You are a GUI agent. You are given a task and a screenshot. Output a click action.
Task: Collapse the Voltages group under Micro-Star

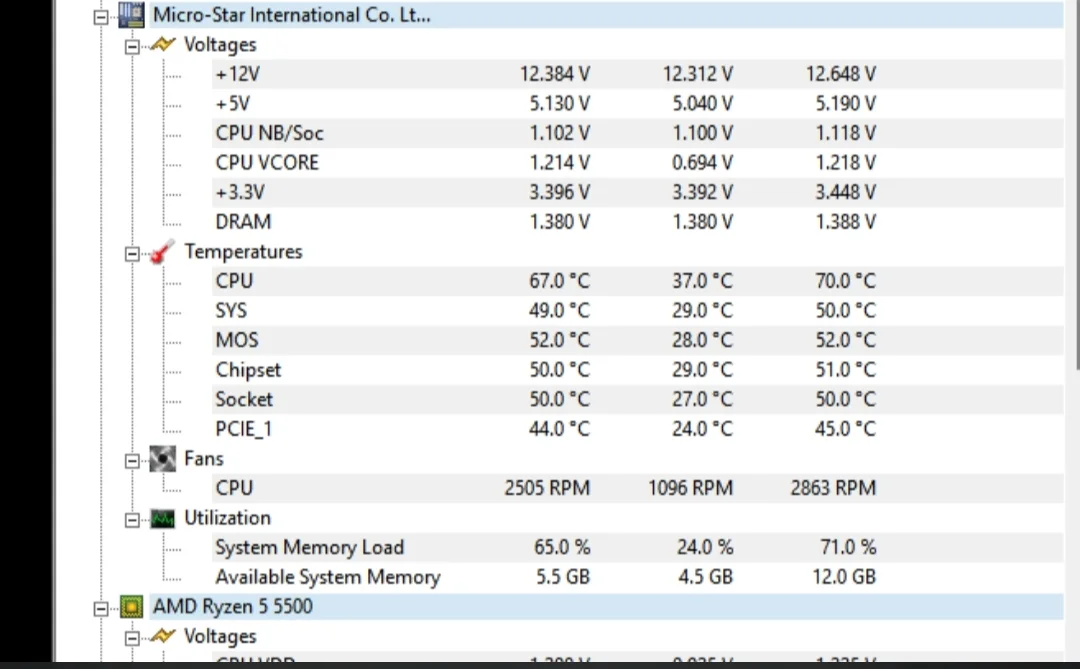pos(132,47)
